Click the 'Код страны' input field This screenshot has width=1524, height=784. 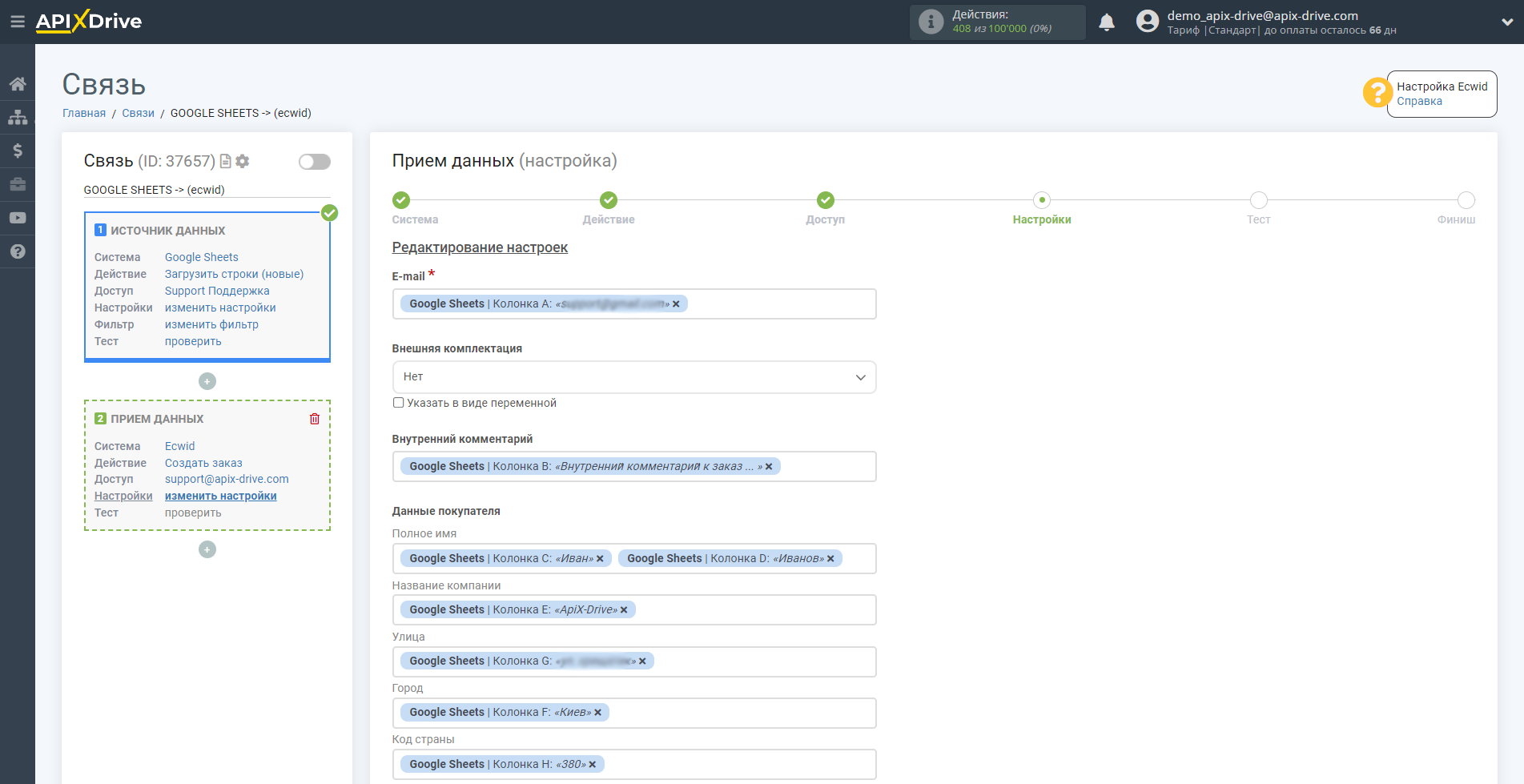(634, 765)
